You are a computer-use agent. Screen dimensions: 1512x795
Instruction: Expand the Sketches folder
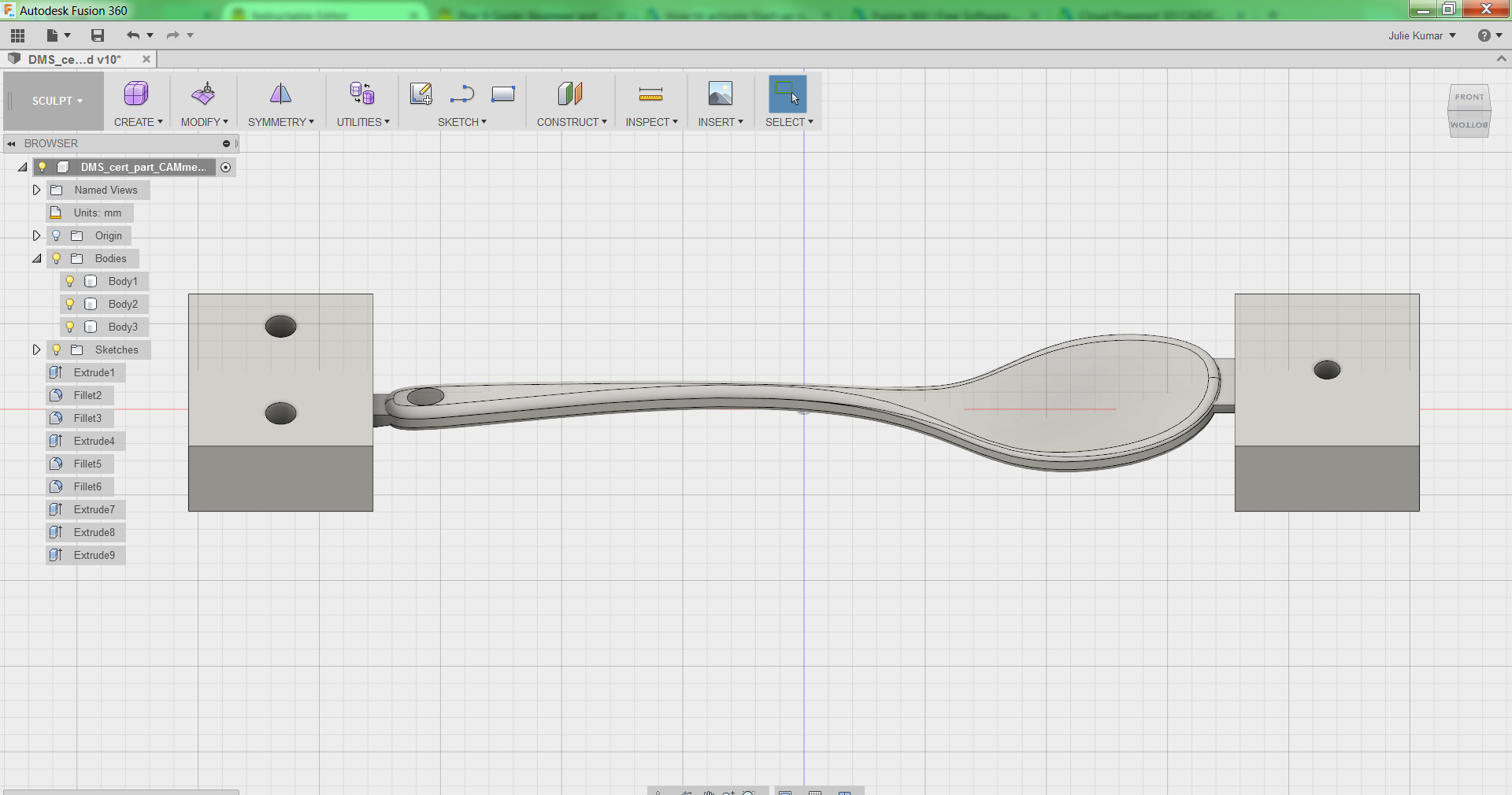(36, 349)
